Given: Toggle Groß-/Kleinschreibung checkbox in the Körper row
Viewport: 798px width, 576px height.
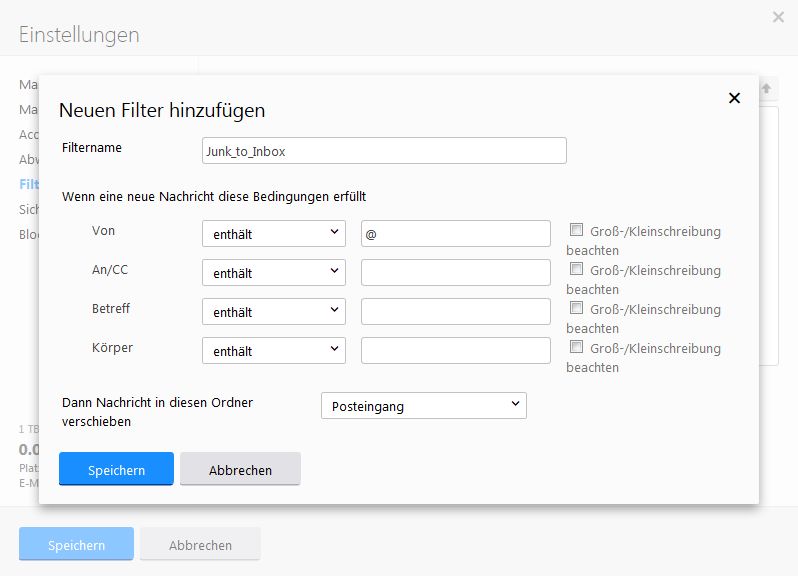Looking at the screenshot, I should click(576, 347).
